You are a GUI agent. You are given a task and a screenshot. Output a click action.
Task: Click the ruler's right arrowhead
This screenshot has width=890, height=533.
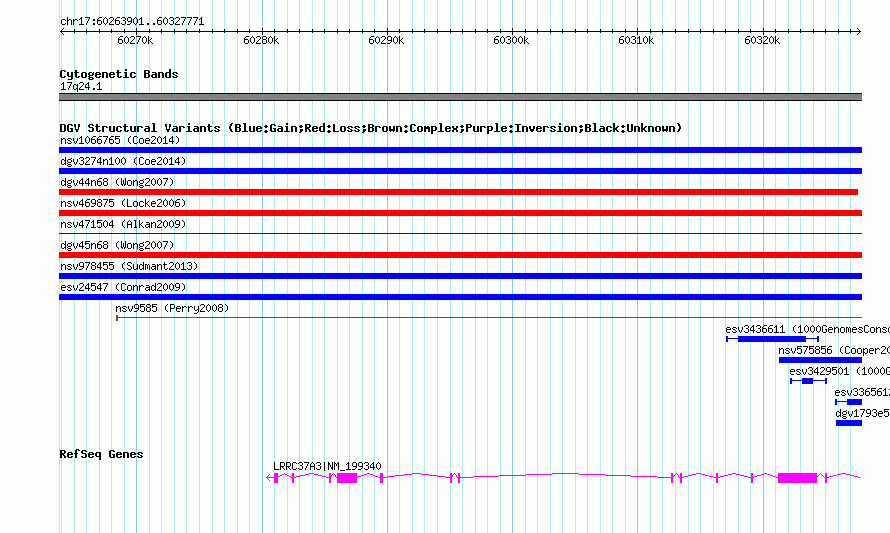tap(858, 32)
